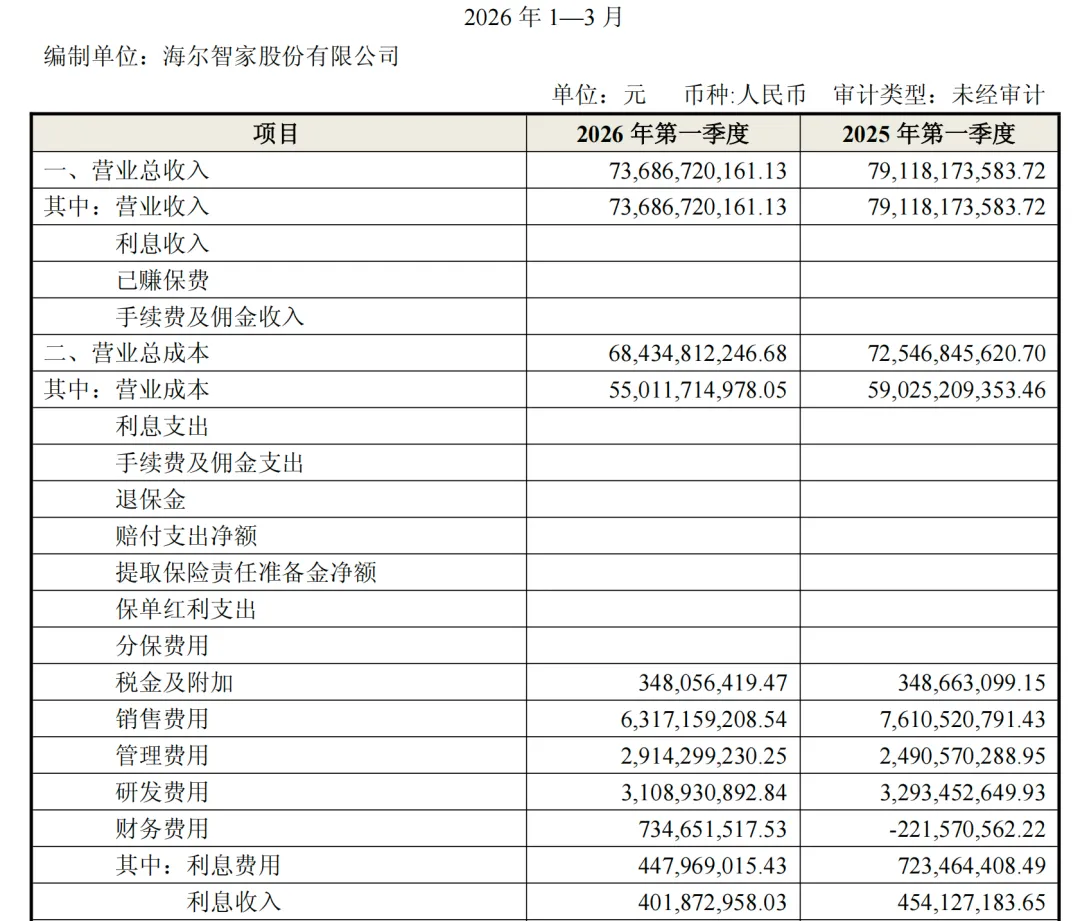Click the 2026 年 1—3 月 period heading
Viewport: 1080px width, 921px height.
coord(543,17)
